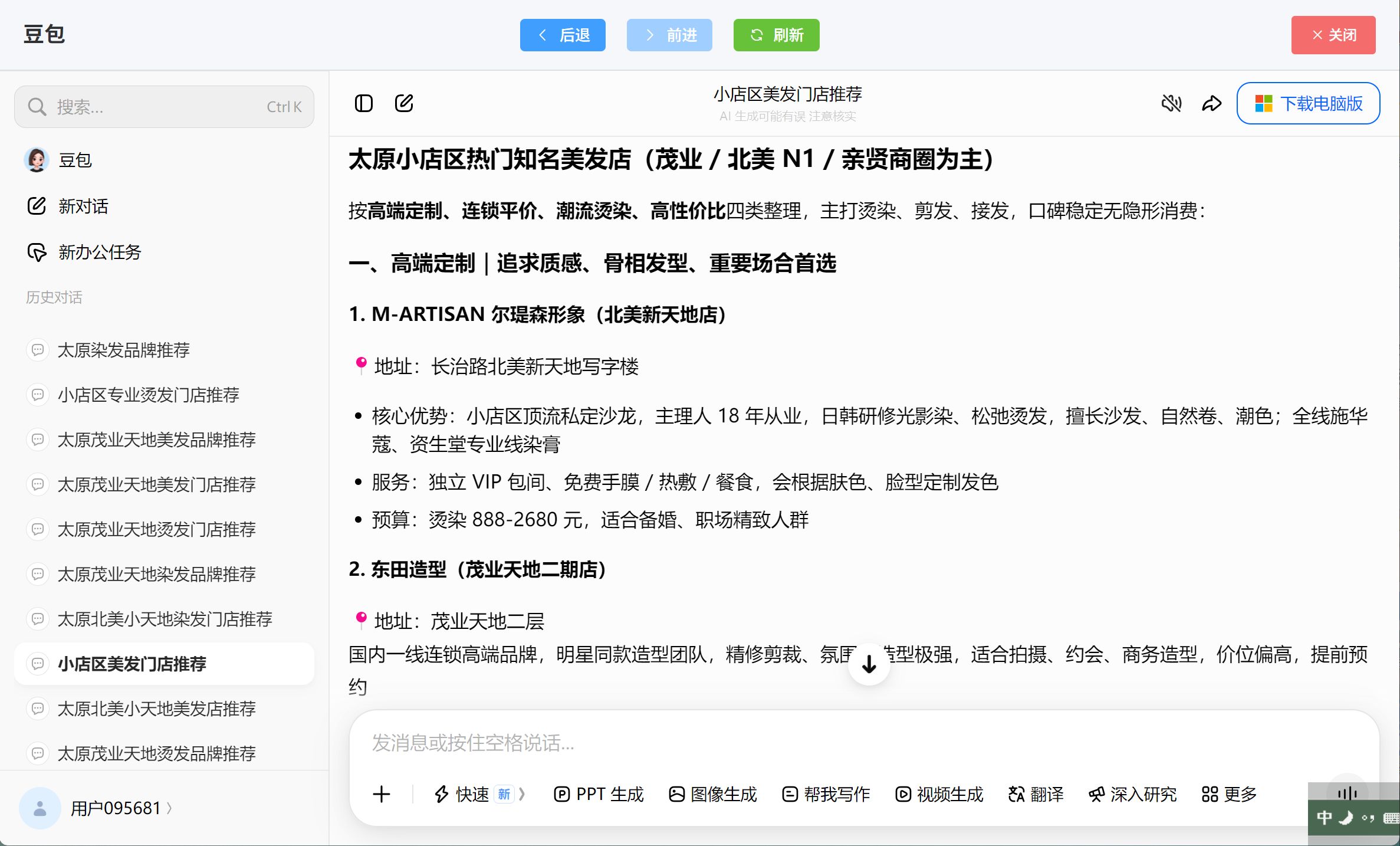Open 新办公任务 from sidebar
Viewport: 1400px width, 846px height.
164,252
